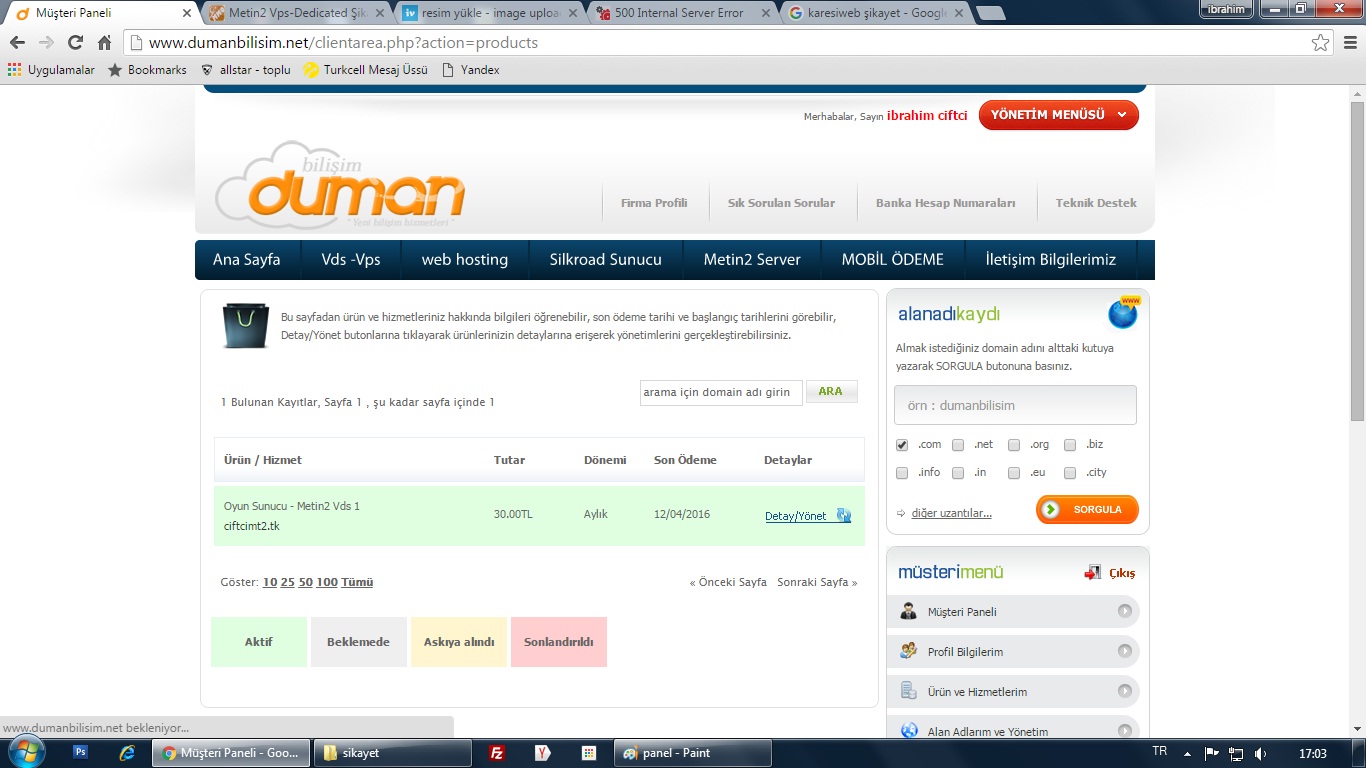Expand the YÖNETİM MENÜSÜ dropdown

tap(1059, 115)
